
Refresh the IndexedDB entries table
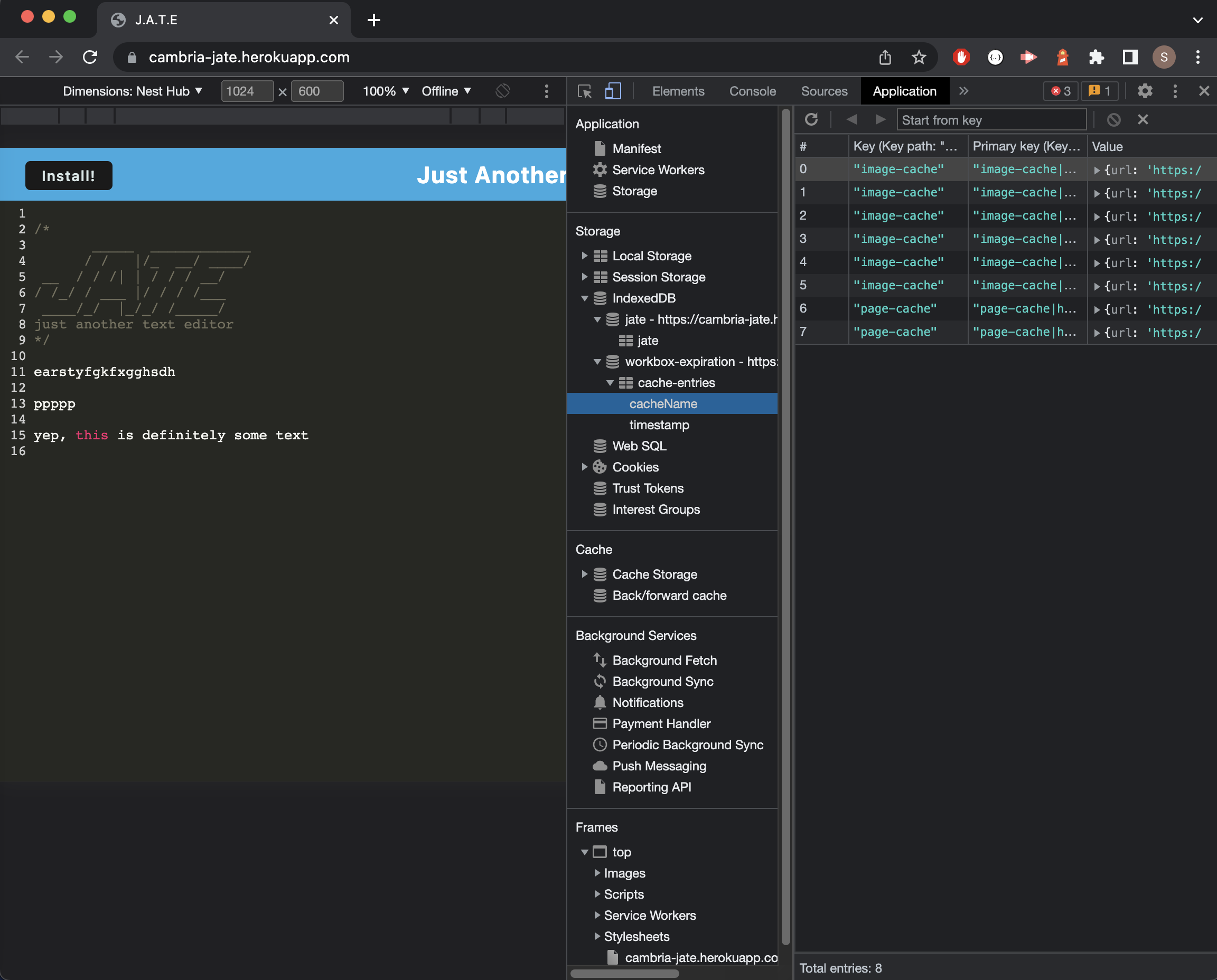pyautogui.click(x=812, y=119)
